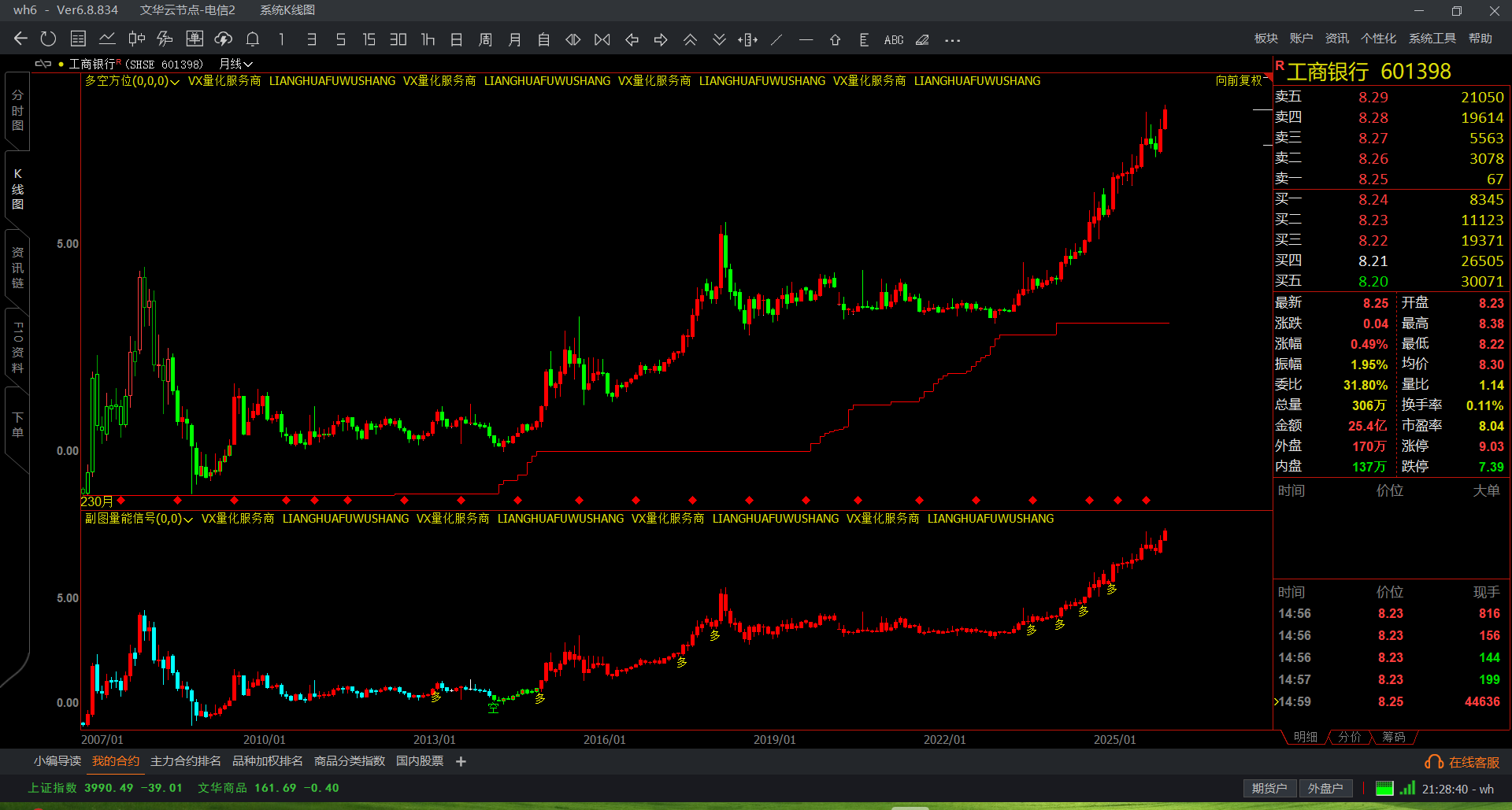Open the 小编导读 bottom tab

tap(57, 761)
